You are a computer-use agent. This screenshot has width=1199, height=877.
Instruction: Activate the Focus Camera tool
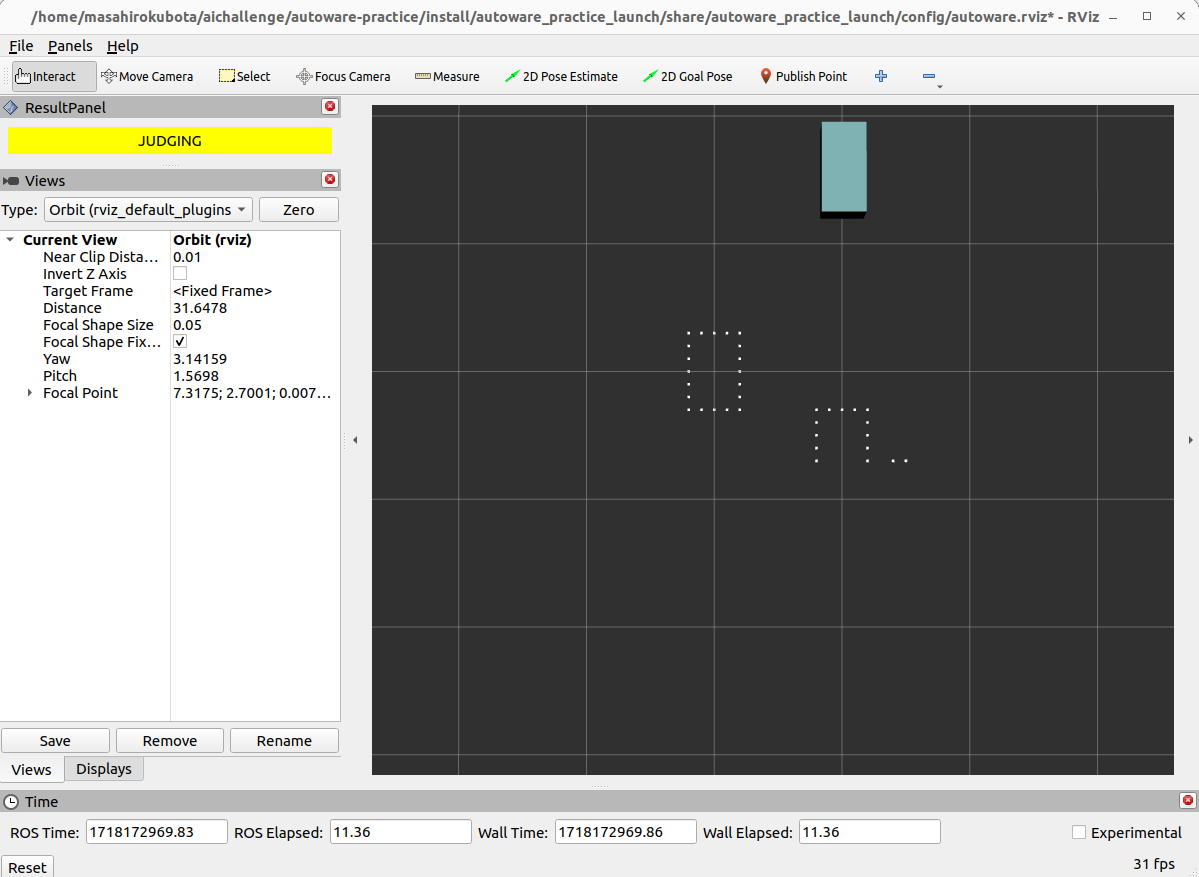point(343,76)
